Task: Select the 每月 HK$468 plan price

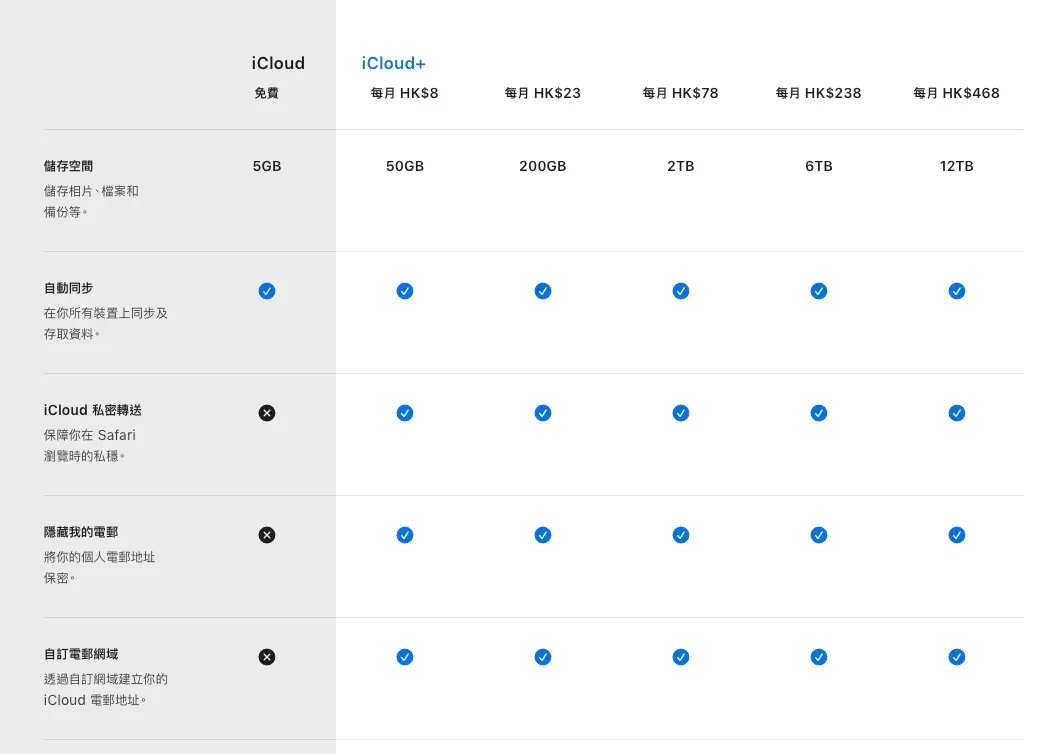Action: (957, 93)
